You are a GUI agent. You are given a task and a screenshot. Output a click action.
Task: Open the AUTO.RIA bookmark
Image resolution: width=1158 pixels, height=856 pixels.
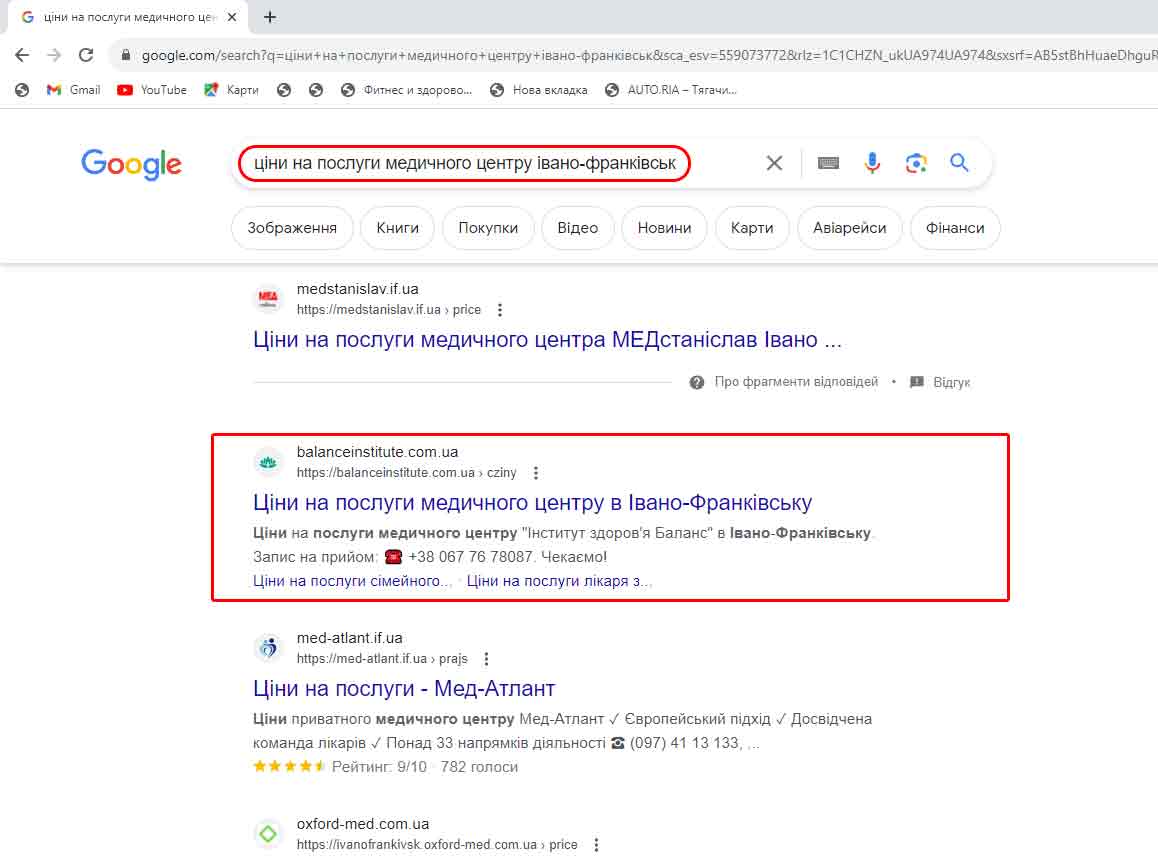(671, 90)
